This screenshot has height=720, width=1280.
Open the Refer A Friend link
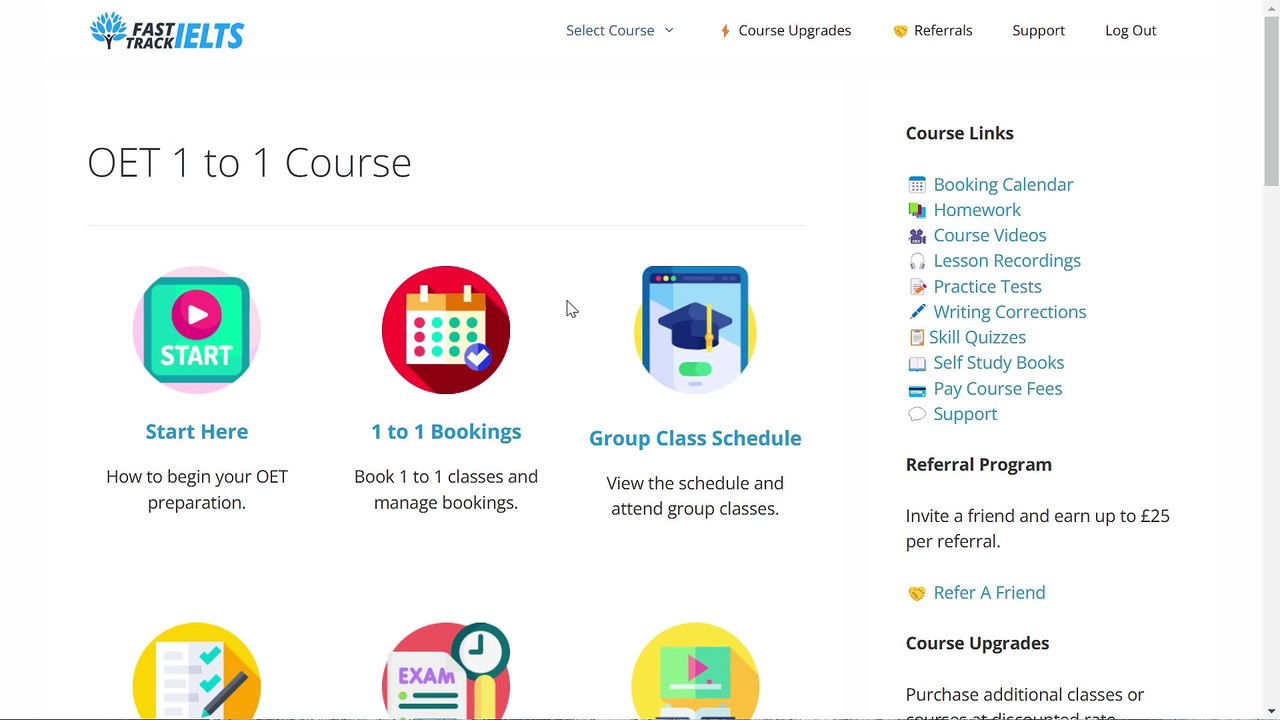pyautogui.click(x=989, y=593)
